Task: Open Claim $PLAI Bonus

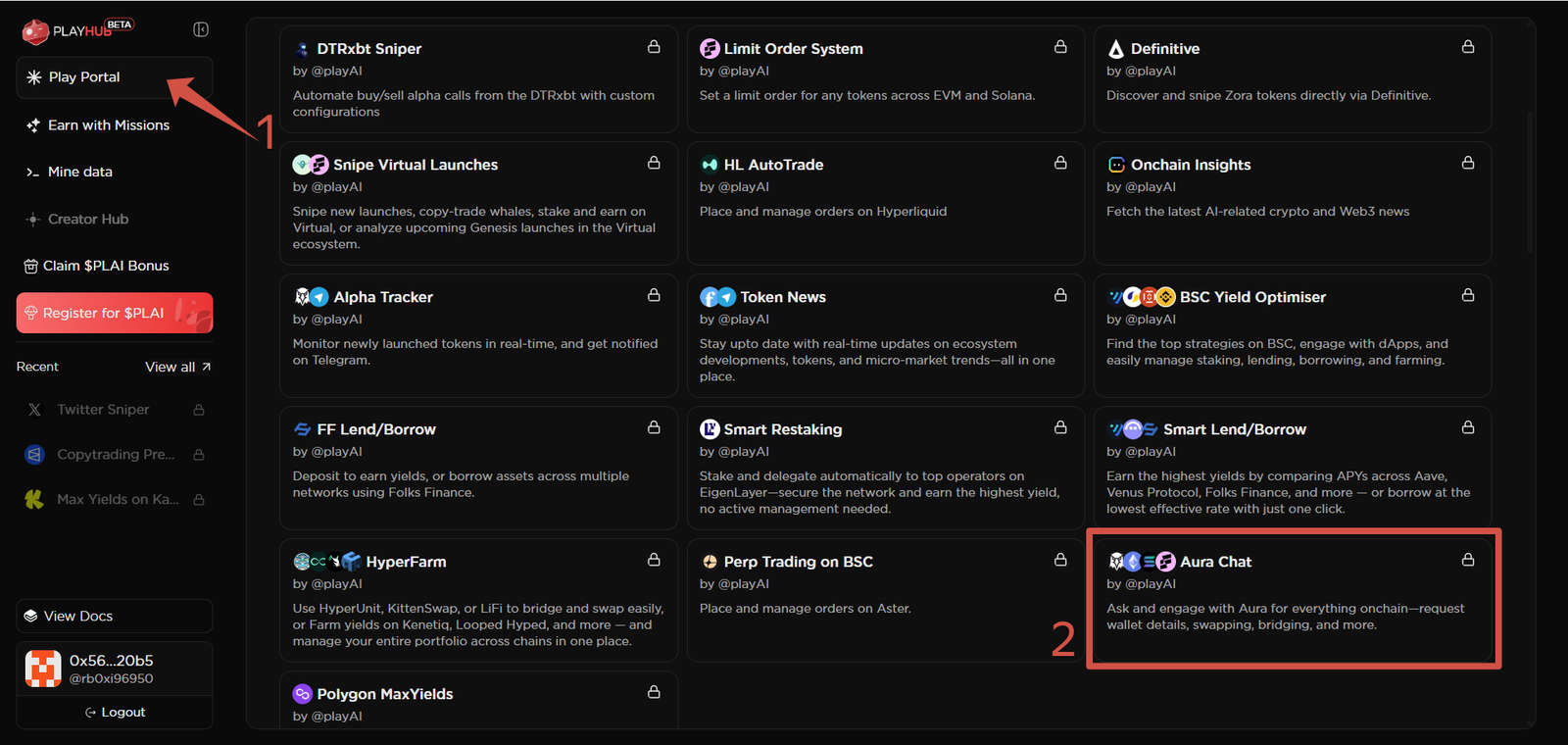Action: 106,266
